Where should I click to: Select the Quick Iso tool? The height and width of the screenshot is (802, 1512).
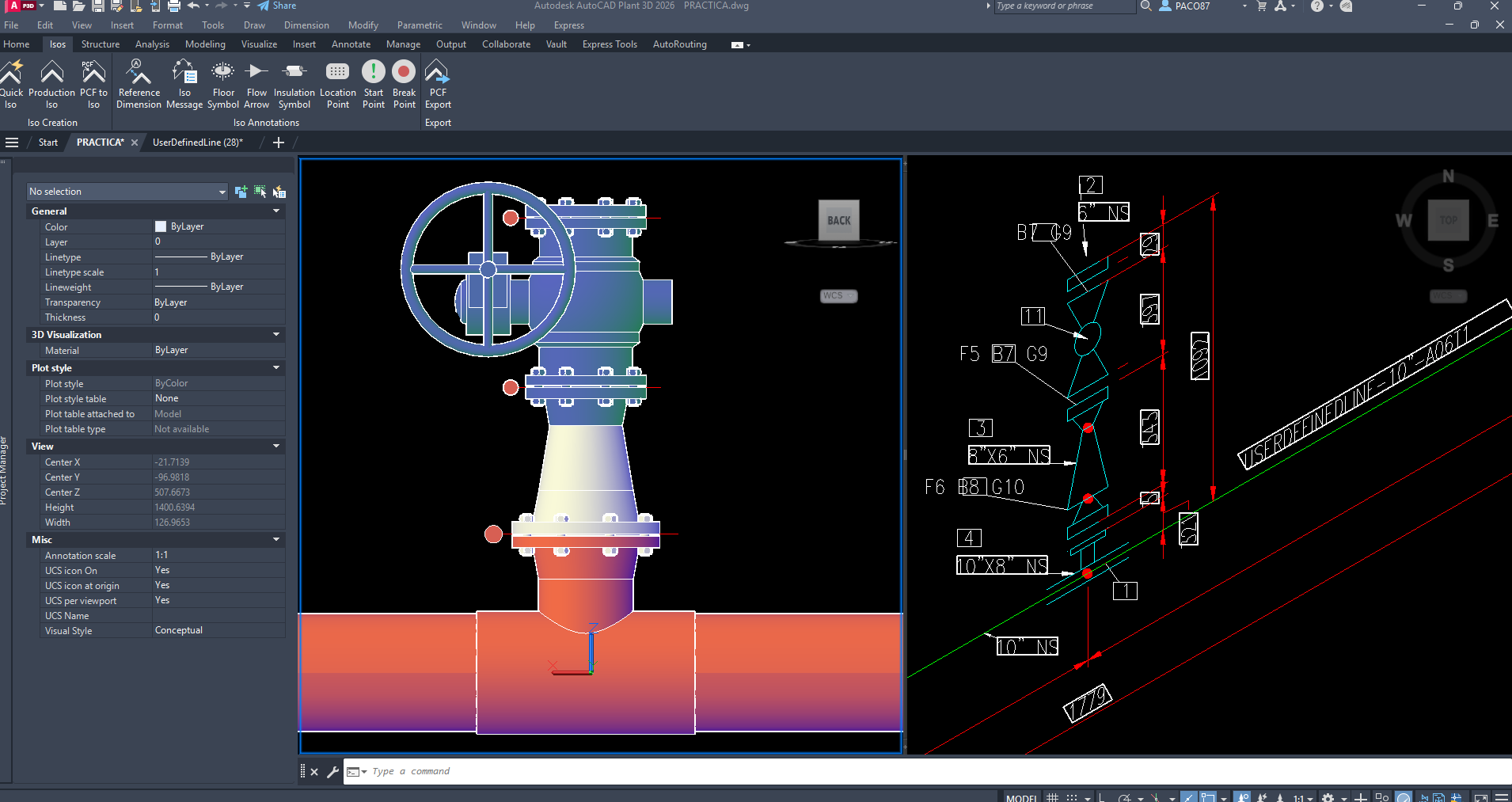[12, 83]
